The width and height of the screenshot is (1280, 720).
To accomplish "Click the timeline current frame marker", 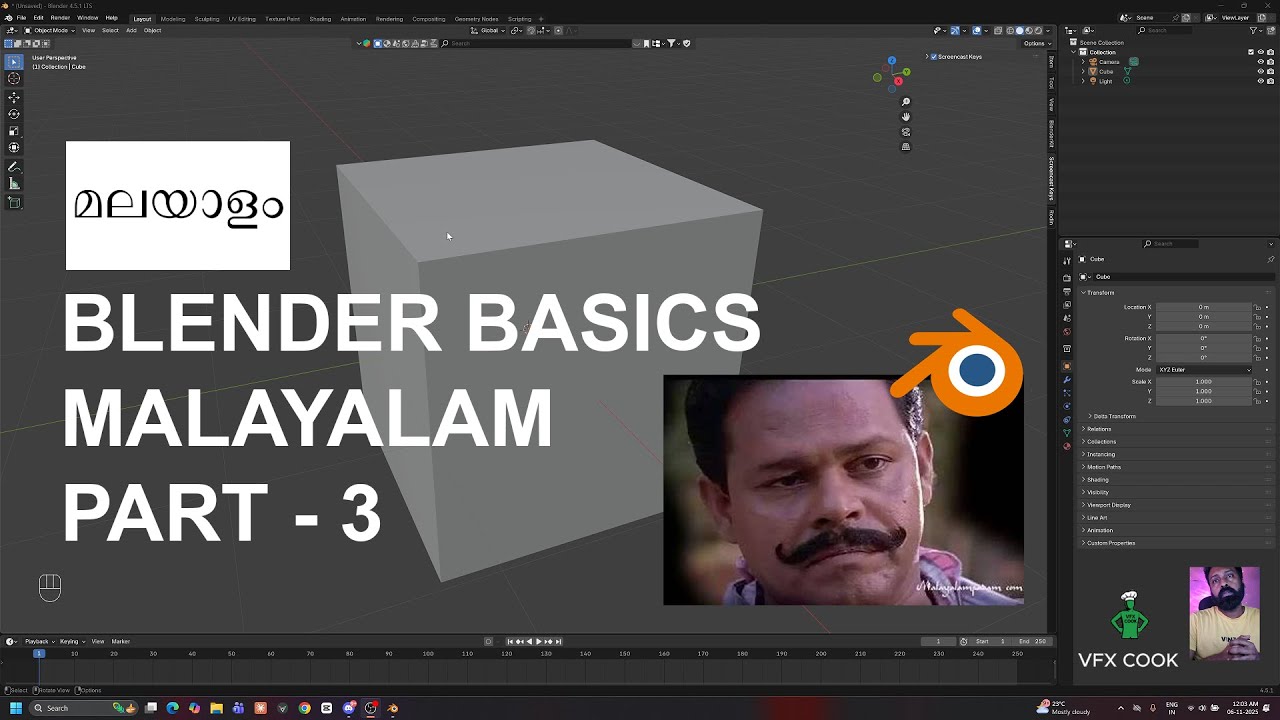I will [x=39, y=653].
